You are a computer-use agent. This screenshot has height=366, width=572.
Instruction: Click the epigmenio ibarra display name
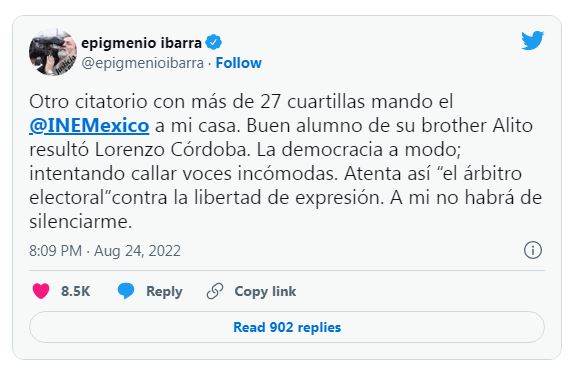(x=141, y=43)
